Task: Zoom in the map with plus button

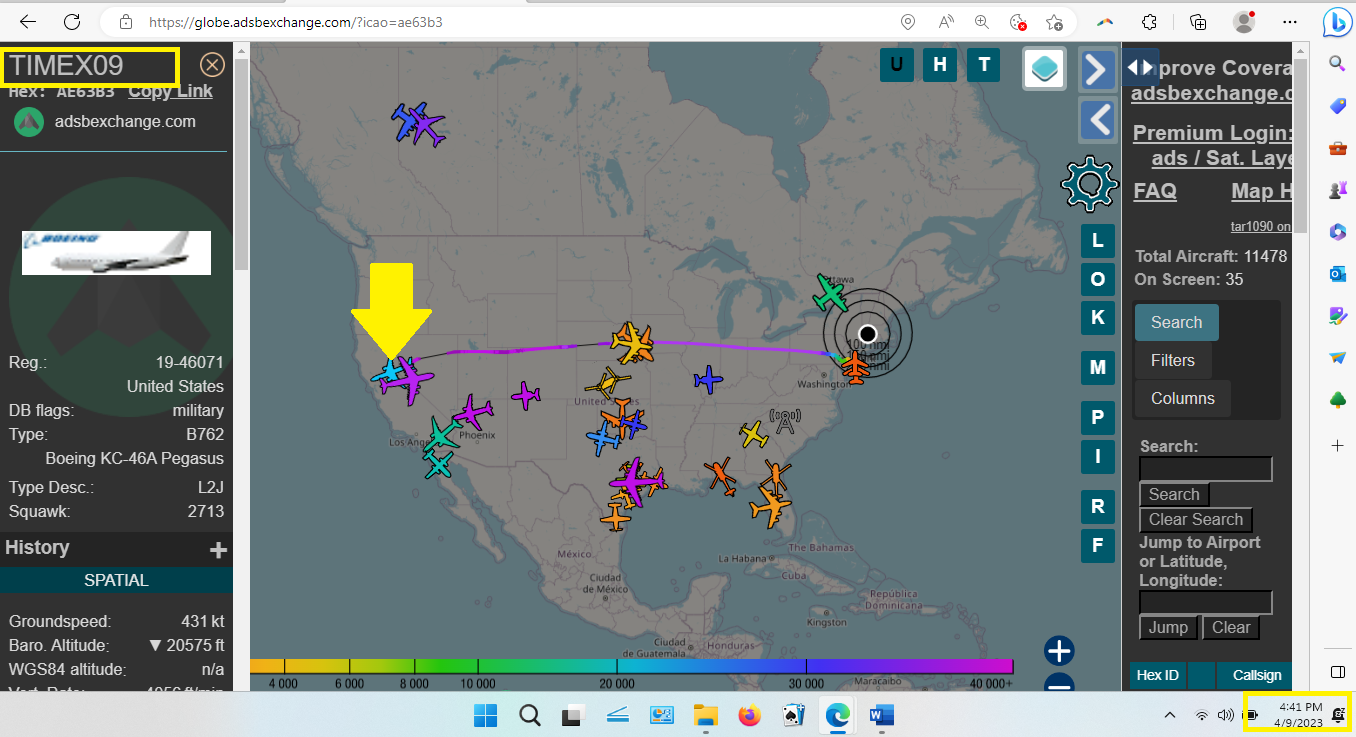Action: [x=1059, y=651]
